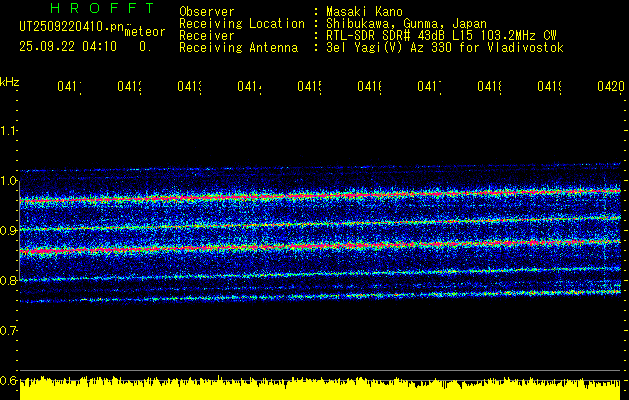This screenshot has height=400, width=629.
Task: Click Shibukawa, Gunma, Japan text
Action: click(x=406, y=24)
